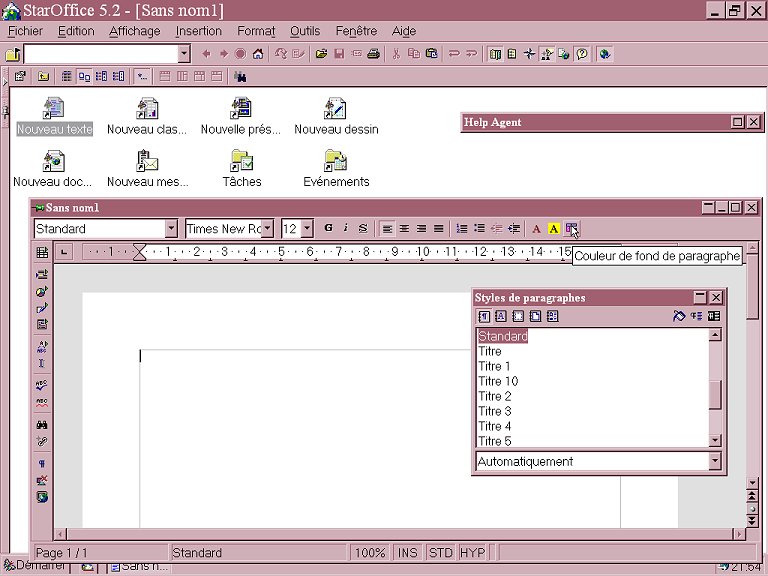768x576 pixels.
Task: Click the Print icon in main toolbar
Action: pos(374,54)
